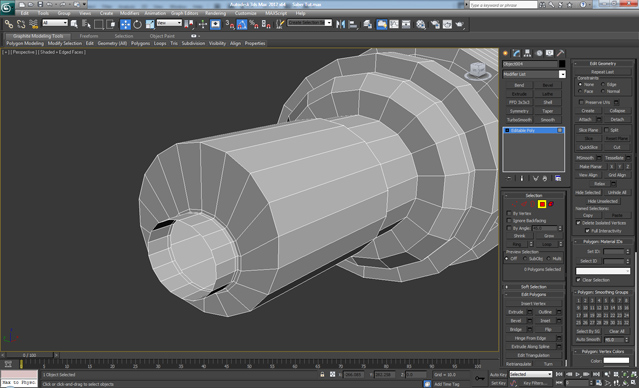
Task: Toggle Preserve UVs checkbox
Action: [581, 102]
